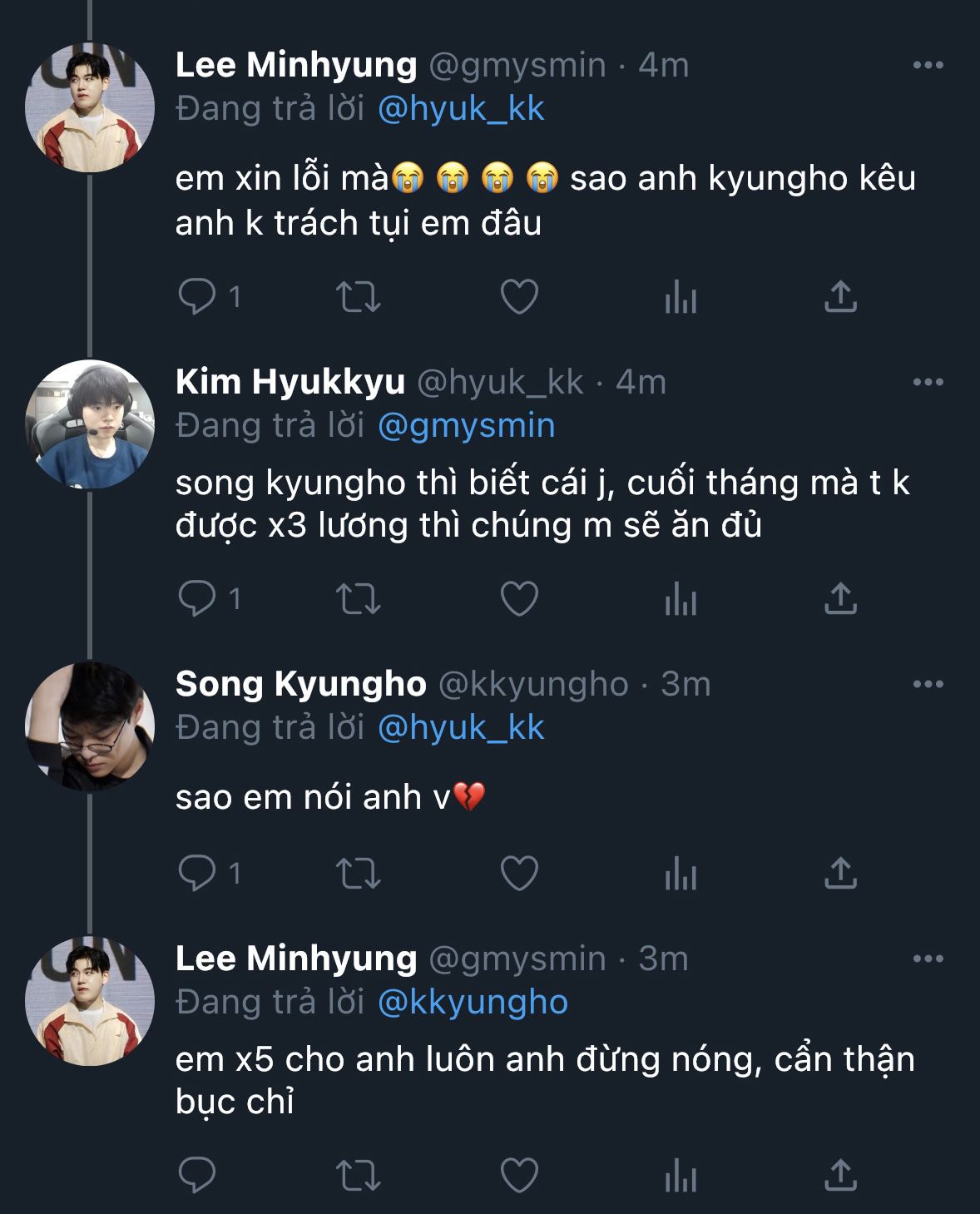
Task: Open Song Kyungho's profile name
Action: tap(300, 684)
